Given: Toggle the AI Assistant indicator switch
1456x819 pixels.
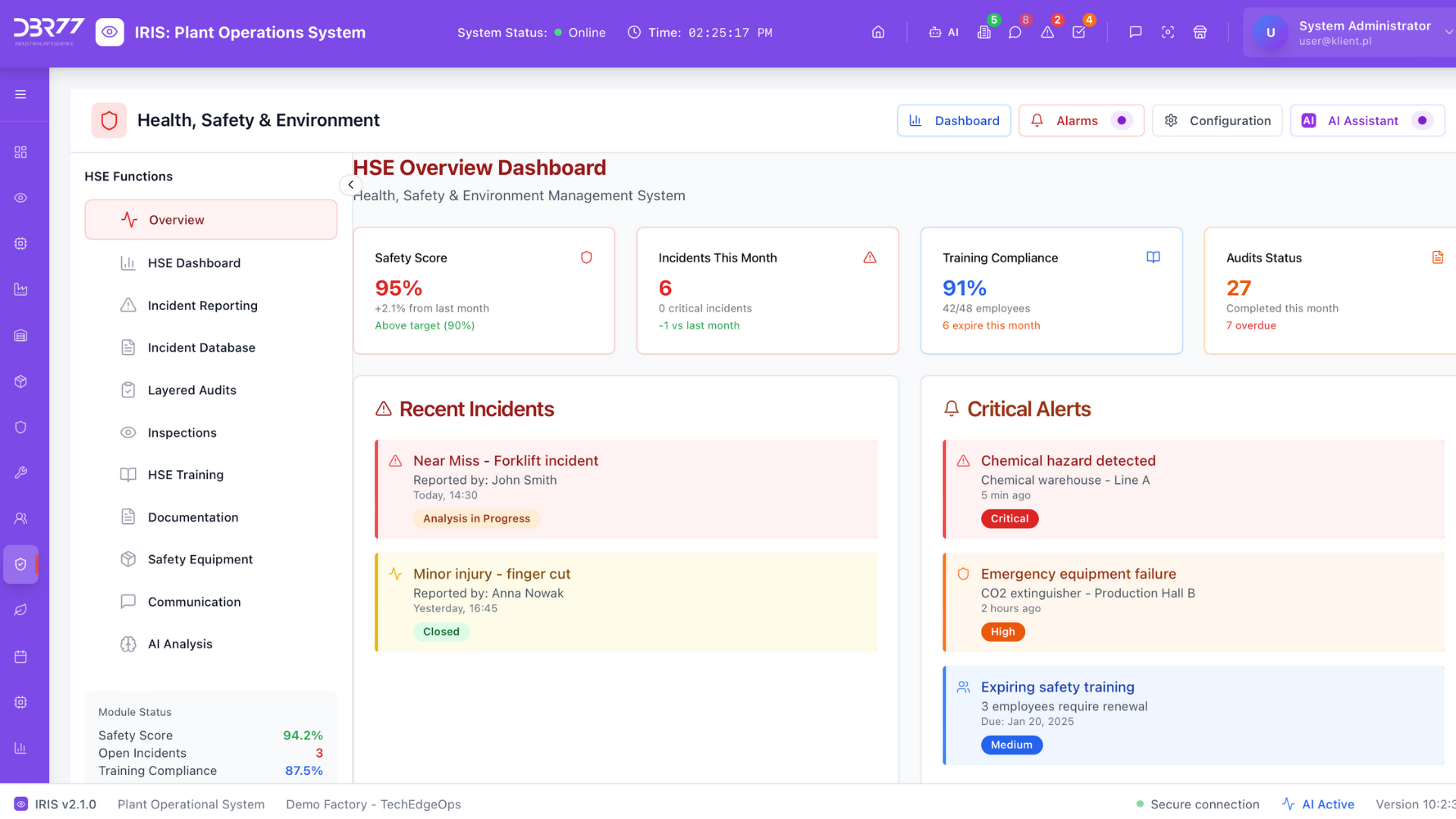Looking at the screenshot, I should click(x=1422, y=121).
